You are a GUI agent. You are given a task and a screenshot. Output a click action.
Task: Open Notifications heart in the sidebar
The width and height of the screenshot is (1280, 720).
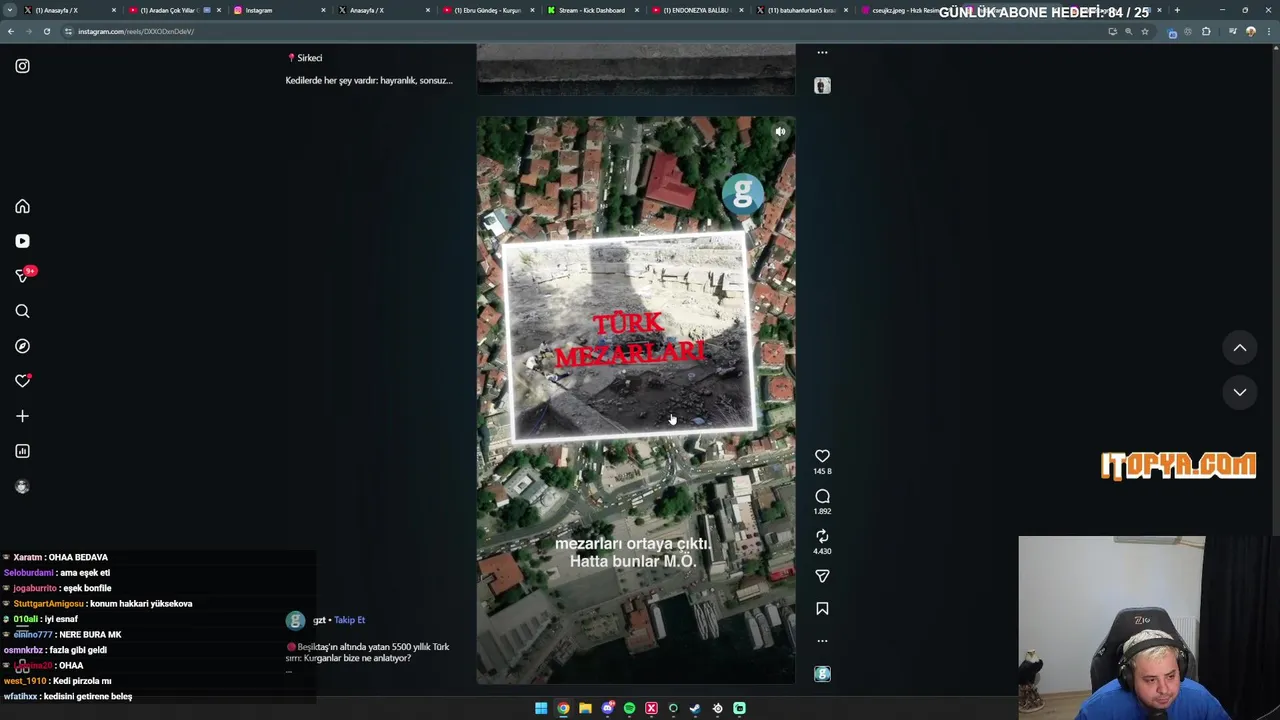pos(22,381)
